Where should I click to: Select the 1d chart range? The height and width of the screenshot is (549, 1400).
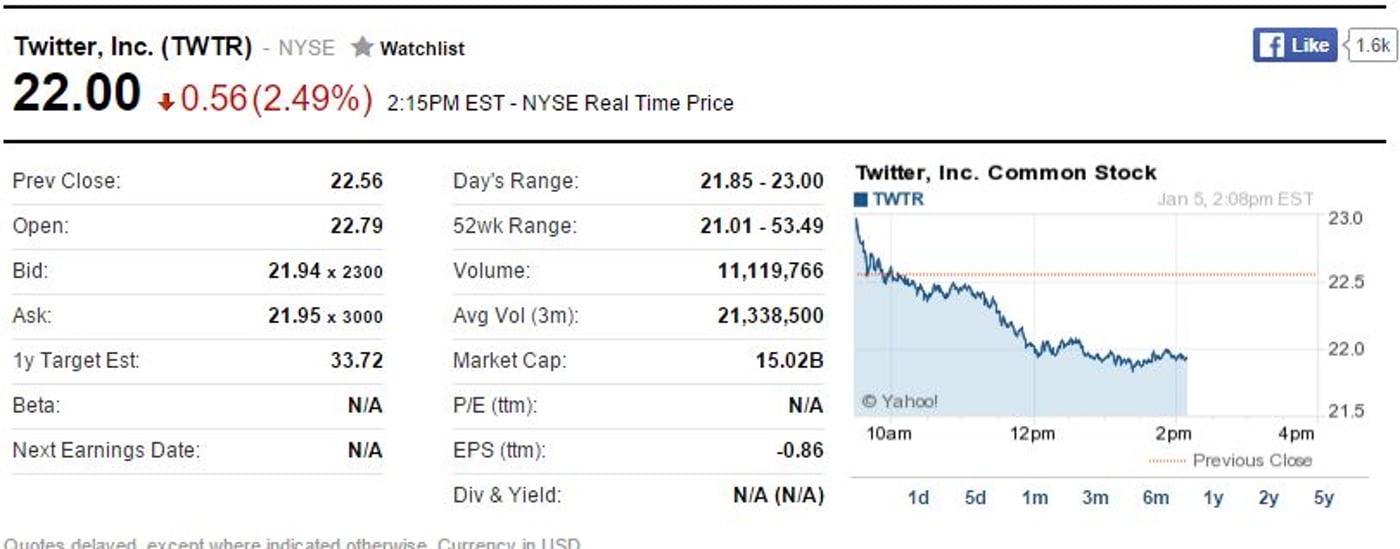click(x=918, y=497)
